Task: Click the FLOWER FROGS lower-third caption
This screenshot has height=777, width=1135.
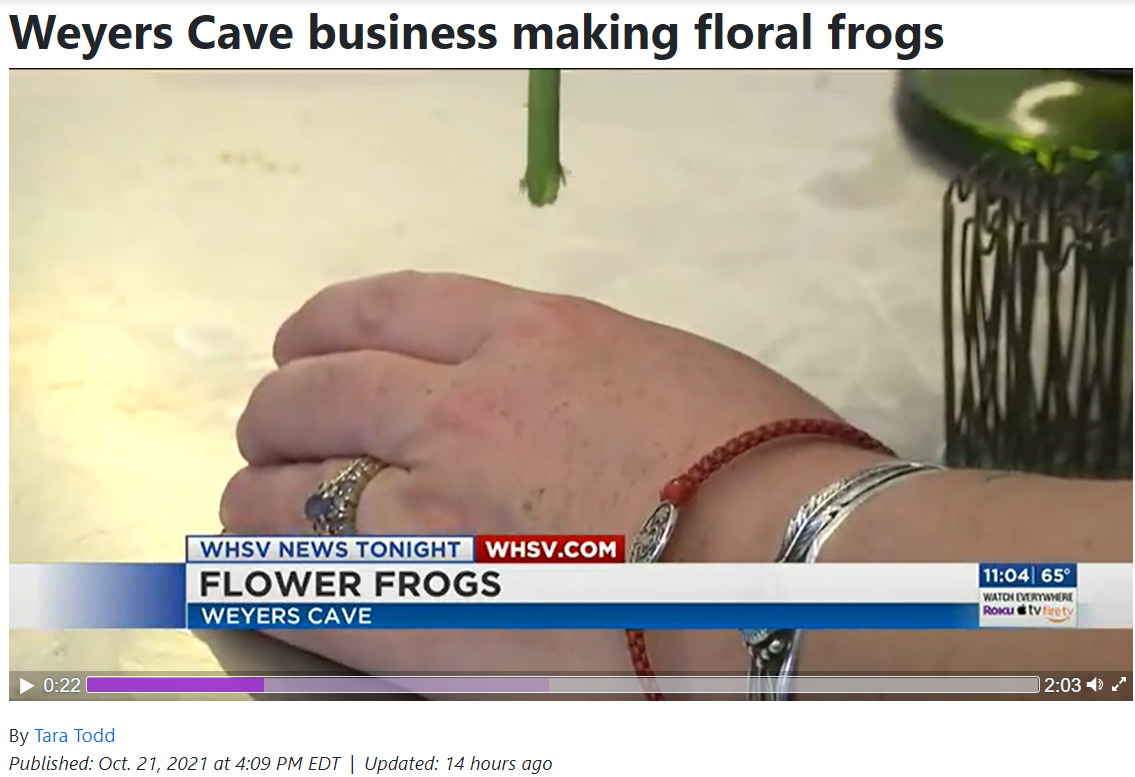Action: [x=350, y=584]
